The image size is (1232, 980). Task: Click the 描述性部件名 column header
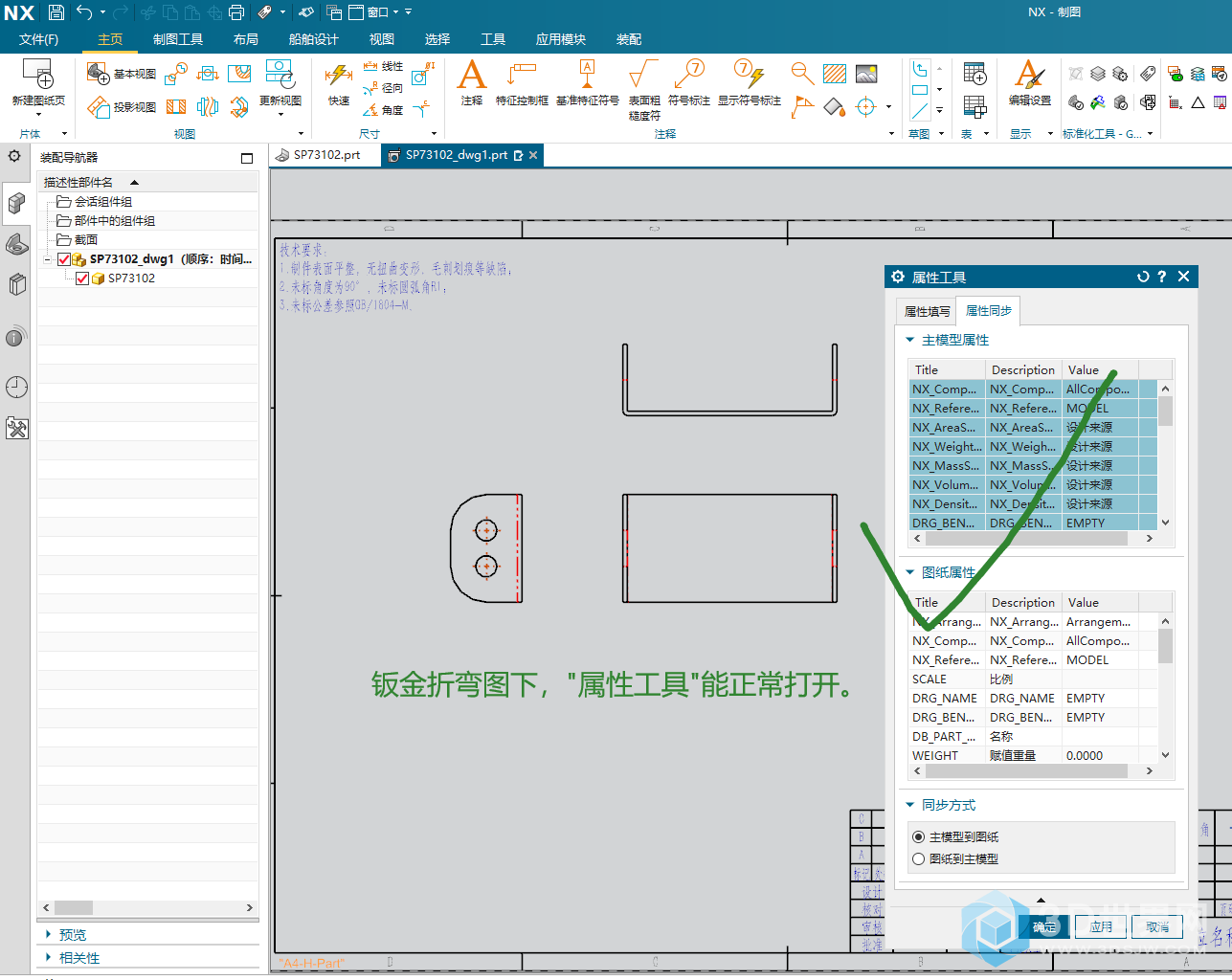click(x=148, y=182)
